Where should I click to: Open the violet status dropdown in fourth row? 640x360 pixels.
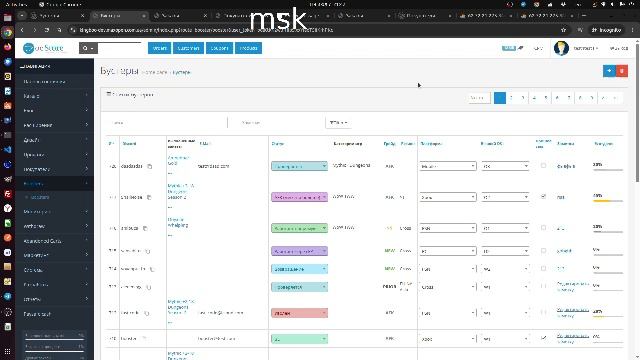coord(299,251)
